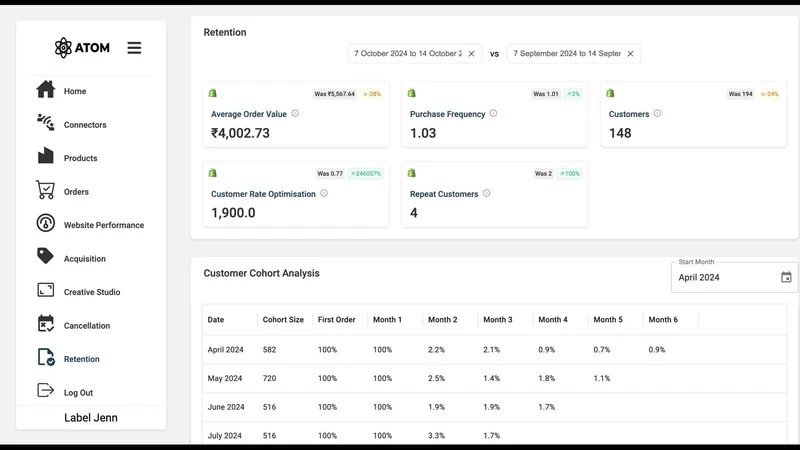Clear the 7 September 2024 date range
The width and height of the screenshot is (800, 450).
click(x=631, y=54)
